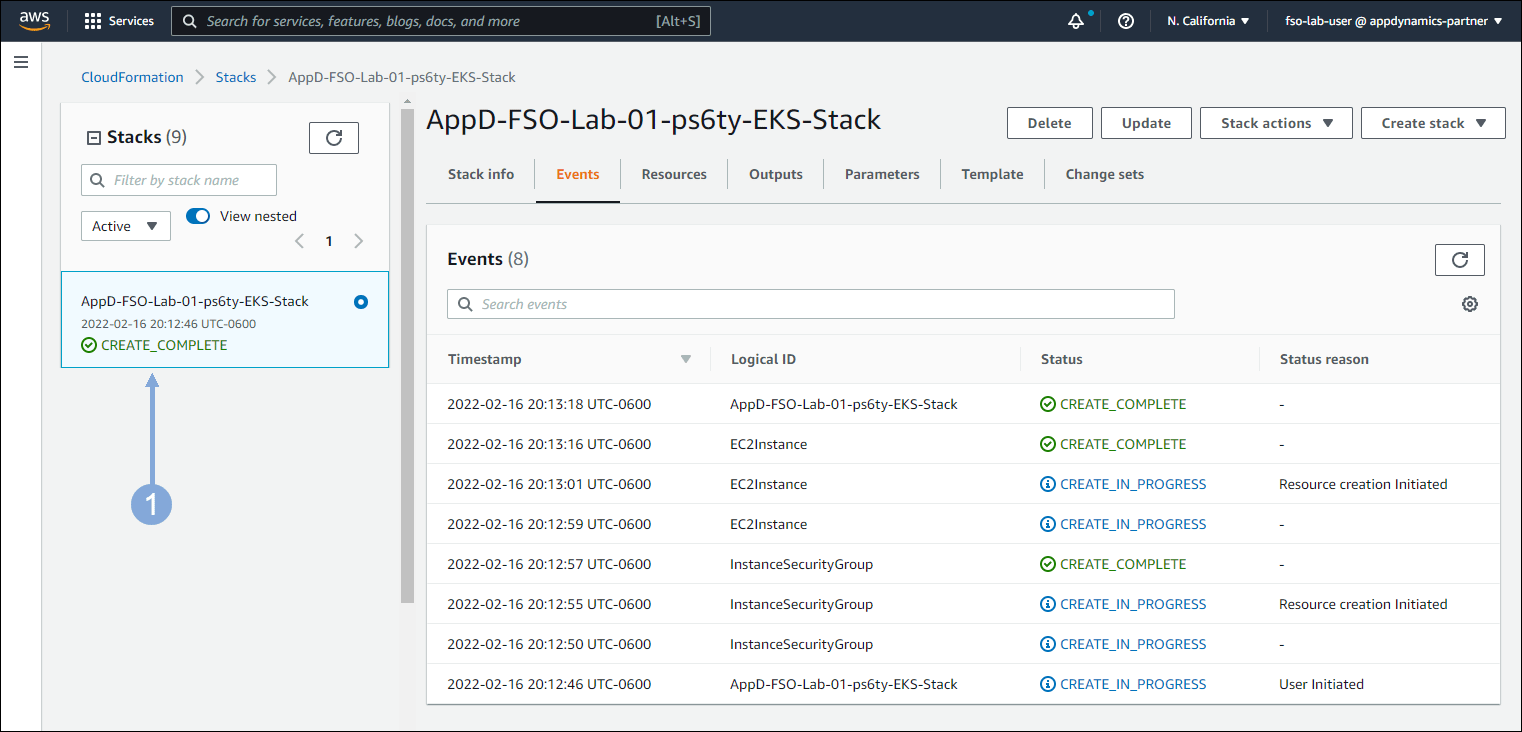
Task: Toggle the View nested switch
Action: [x=198, y=216]
